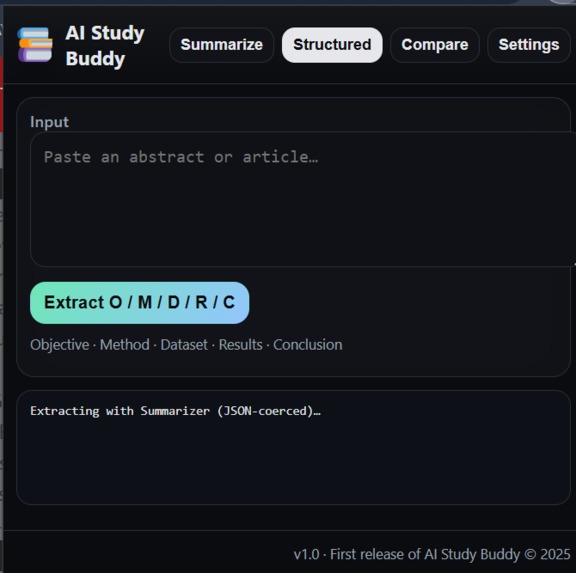Click the Input label
The height and width of the screenshot is (573, 576).
pyautogui.click(x=49, y=122)
